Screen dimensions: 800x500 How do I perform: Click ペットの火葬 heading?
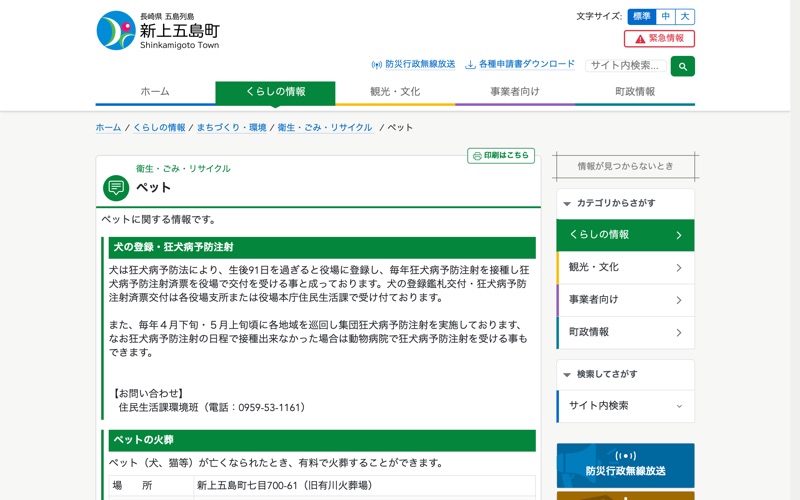pos(322,440)
